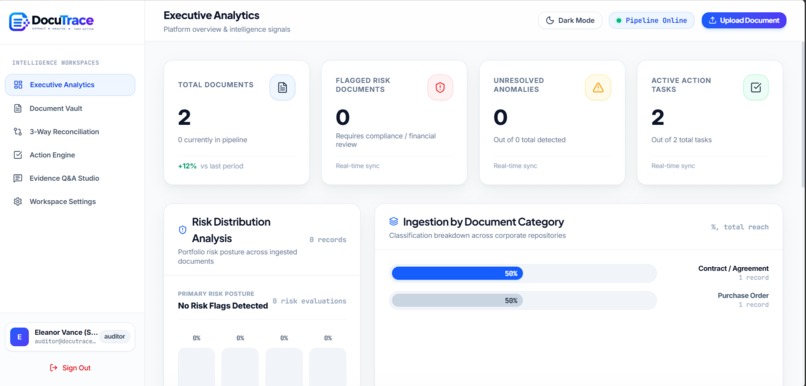Click the Executive Analytics grid icon in sidebar
The height and width of the screenshot is (386, 806).
point(18,85)
